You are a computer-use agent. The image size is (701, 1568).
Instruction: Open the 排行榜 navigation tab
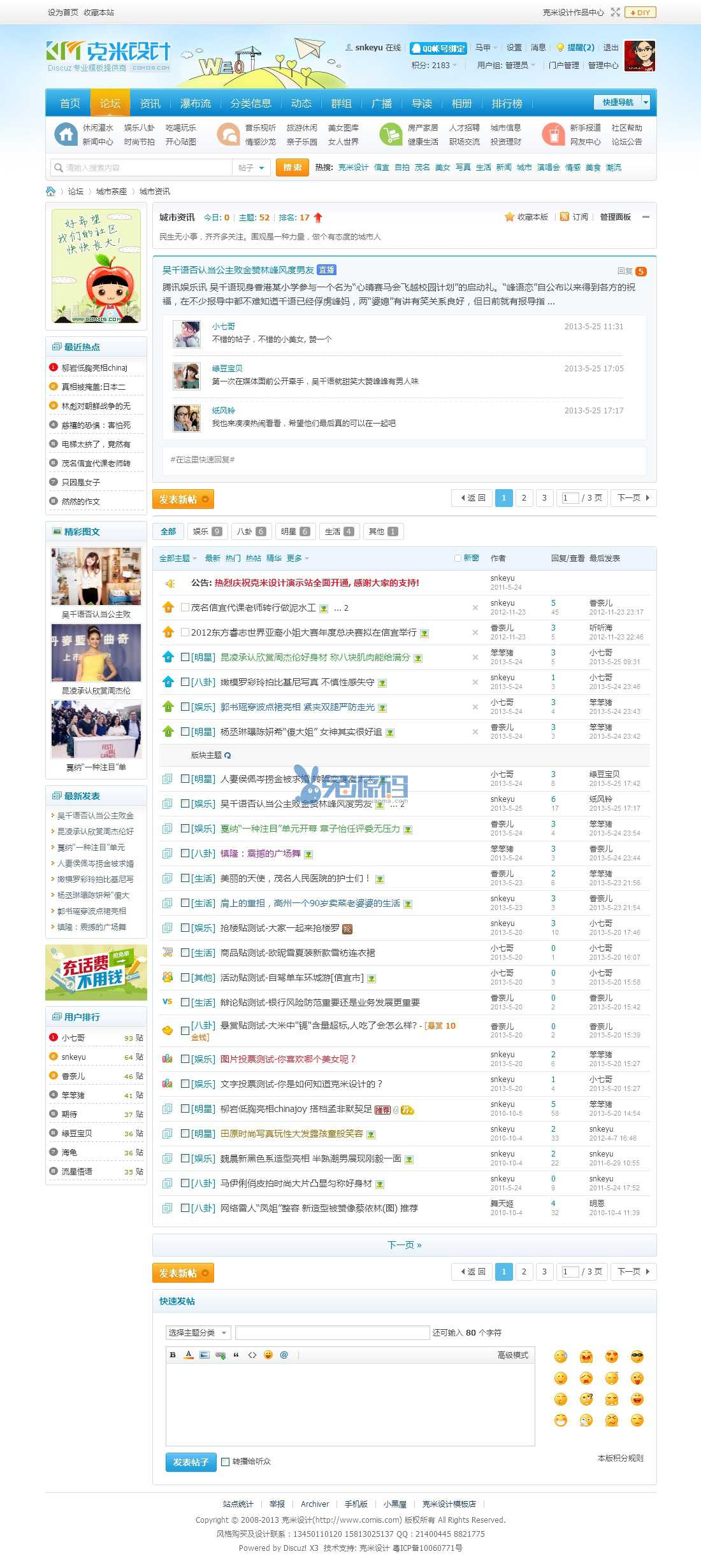pos(507,103)
